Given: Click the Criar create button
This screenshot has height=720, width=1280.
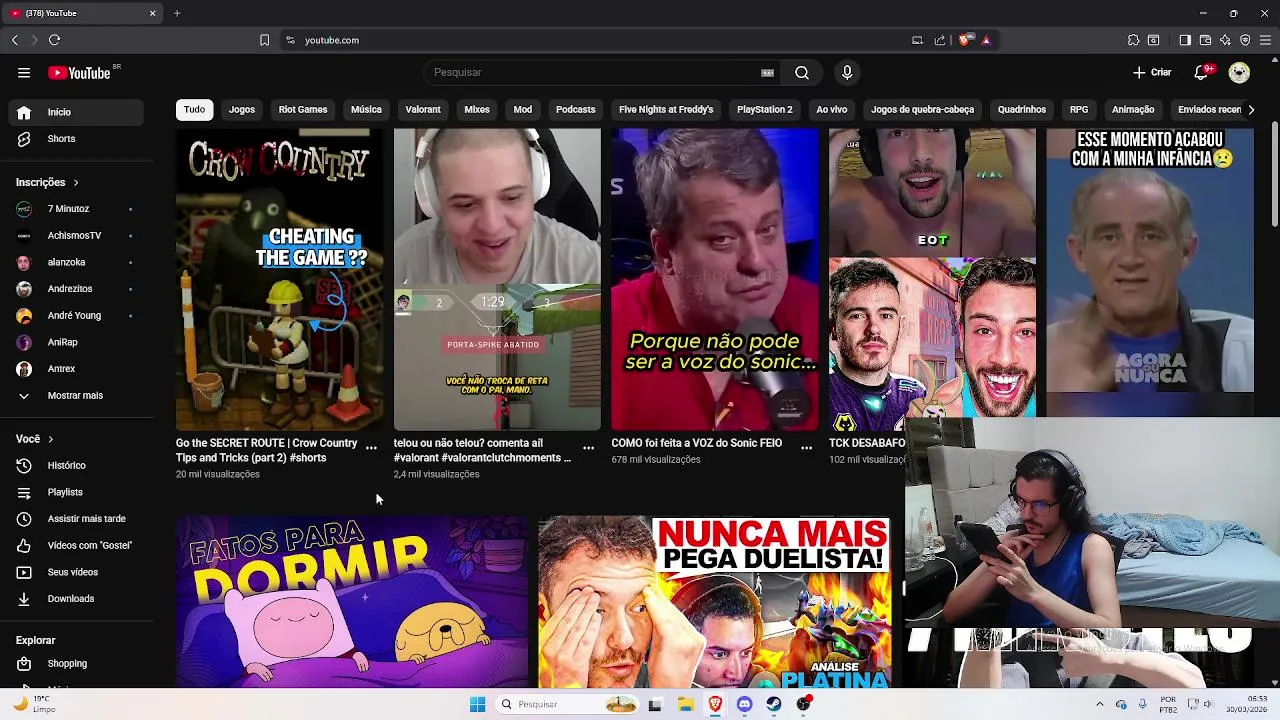Looking at the screenshot, I should 1151,72.
